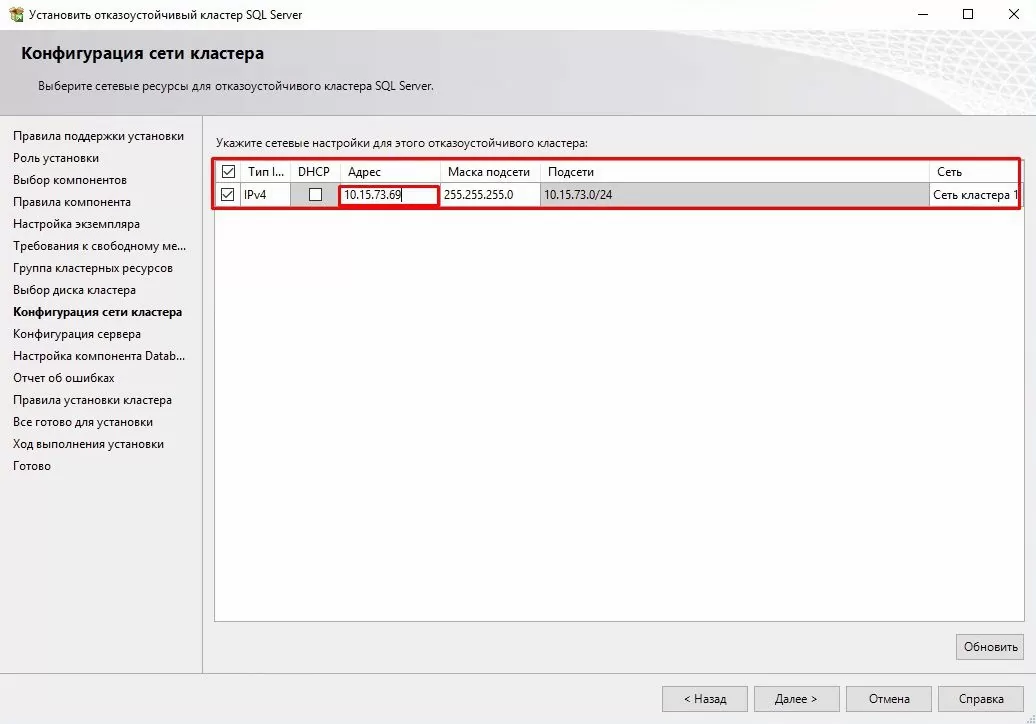Click the subnet cell 10.15.73.0/24
The image size is (1036, 724).
tap(735, 195)
